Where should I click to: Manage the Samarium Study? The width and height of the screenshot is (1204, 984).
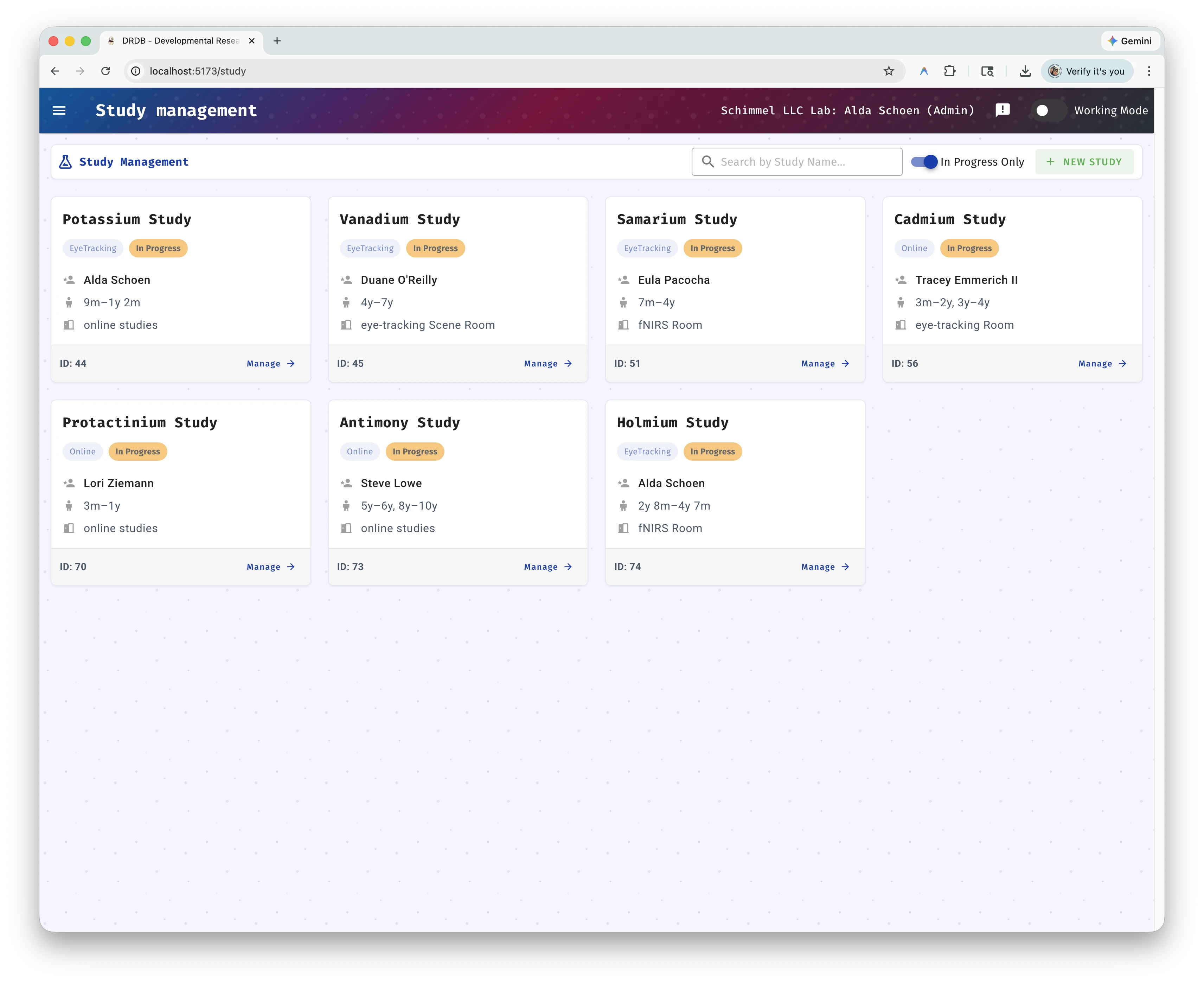point(825,363)
